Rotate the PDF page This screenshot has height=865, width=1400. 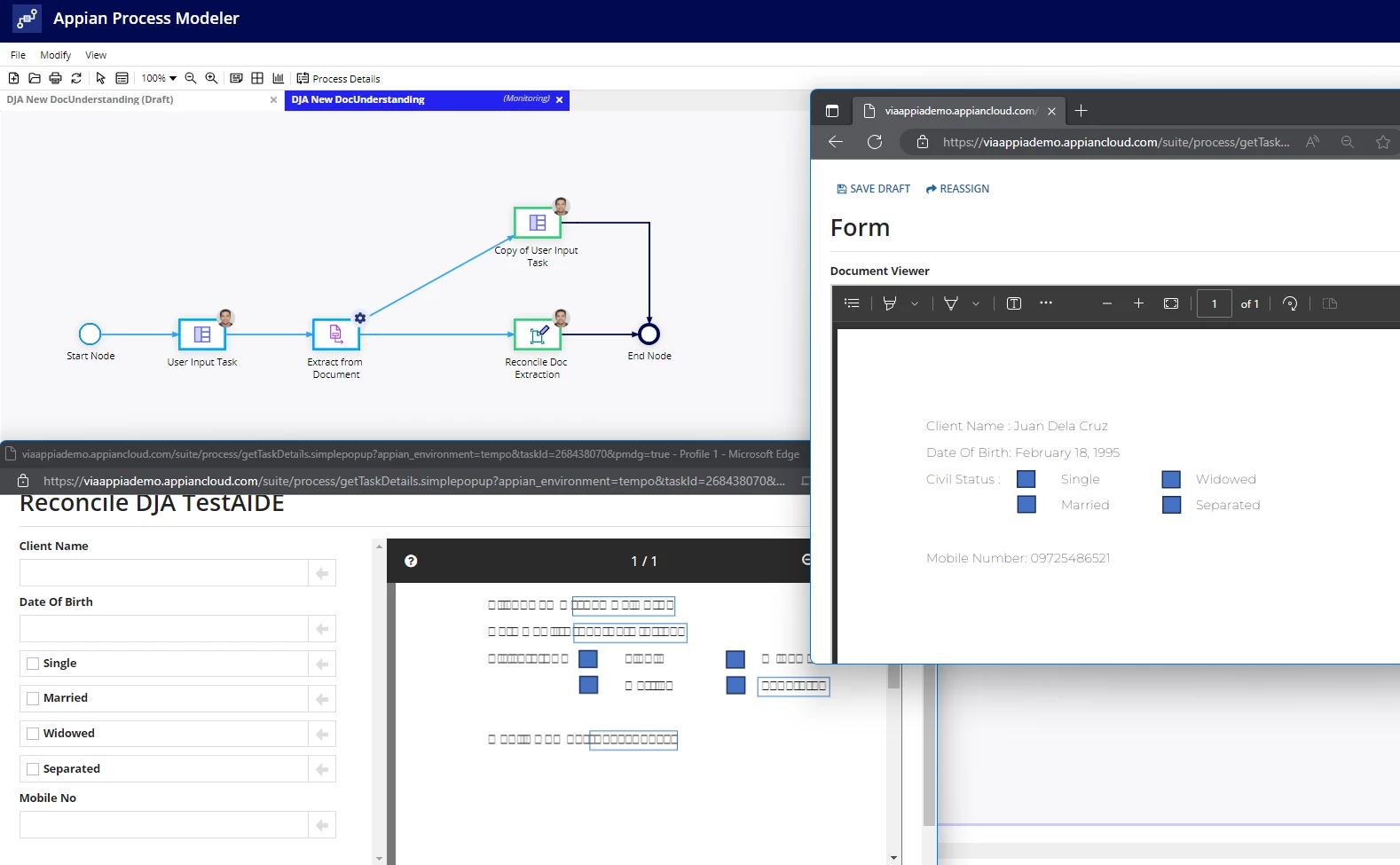point(1290,303)
